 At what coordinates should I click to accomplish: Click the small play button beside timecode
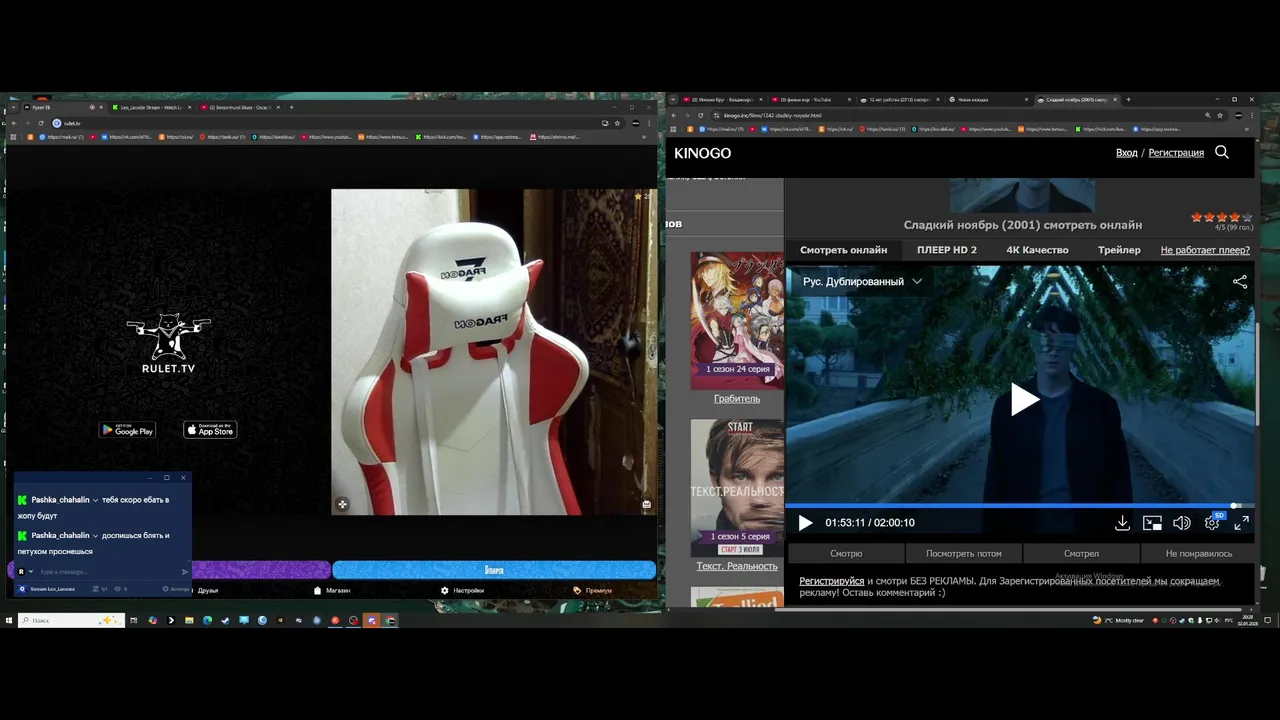click(805, 523)
